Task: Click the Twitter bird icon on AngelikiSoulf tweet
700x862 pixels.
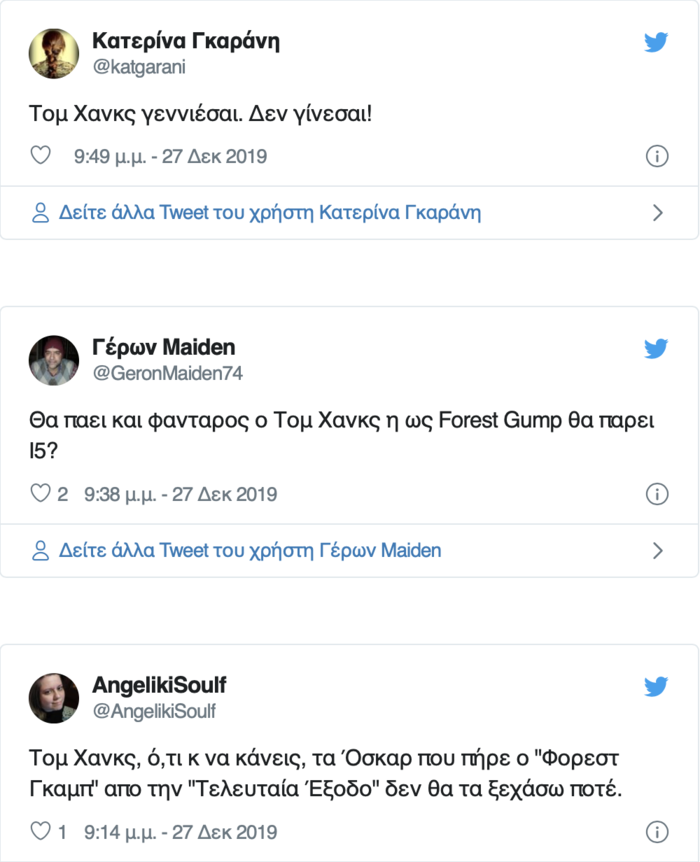Action: (x=657, y=687)
